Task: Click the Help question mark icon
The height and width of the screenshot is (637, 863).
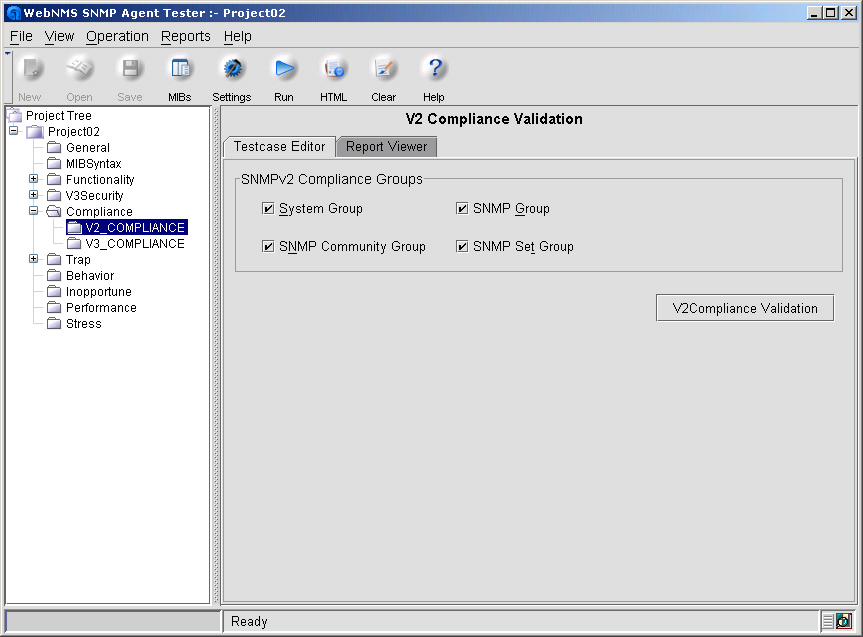Action: pos(434,68)
